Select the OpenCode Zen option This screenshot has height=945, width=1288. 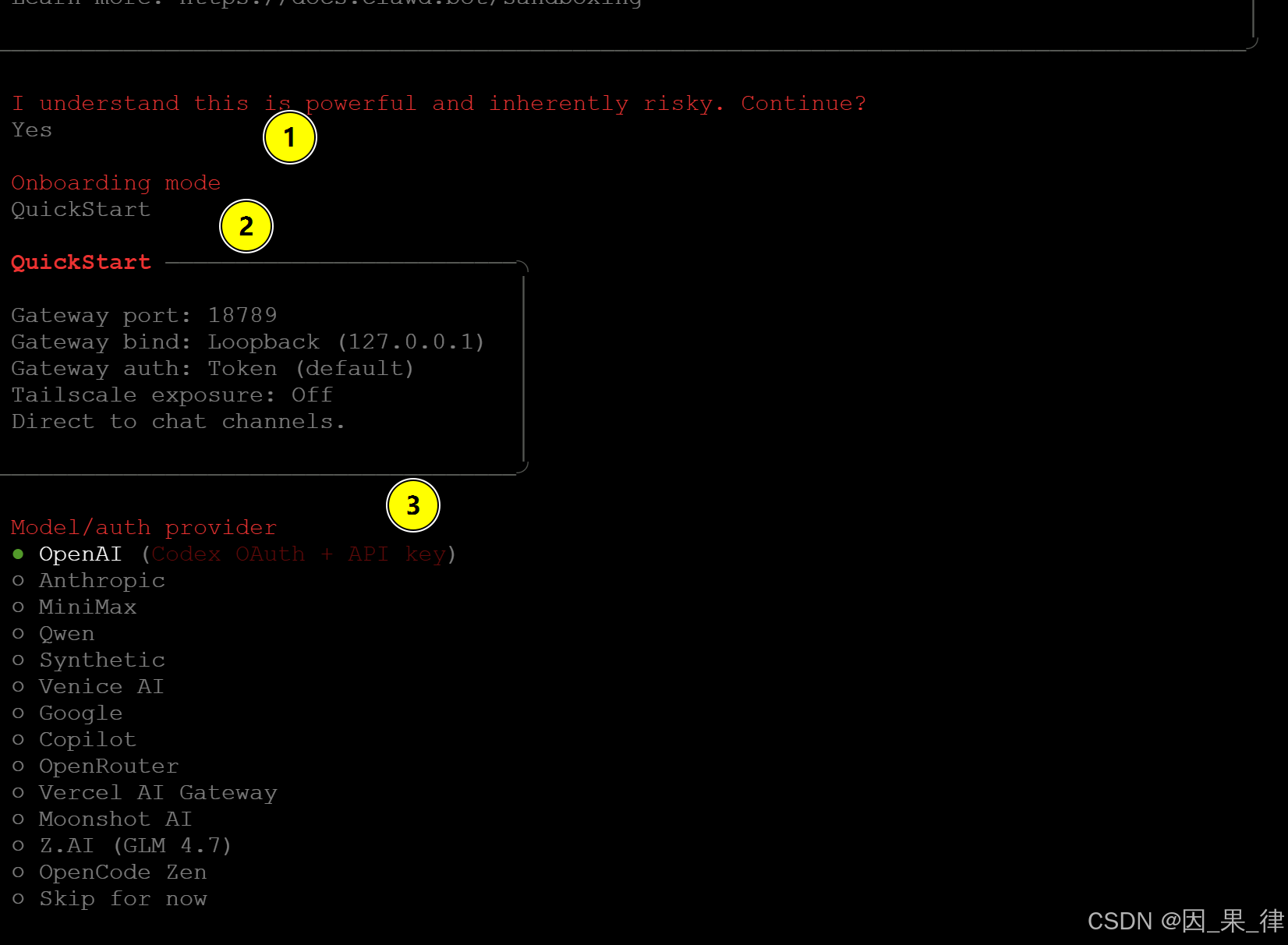(x=110, y=872)
